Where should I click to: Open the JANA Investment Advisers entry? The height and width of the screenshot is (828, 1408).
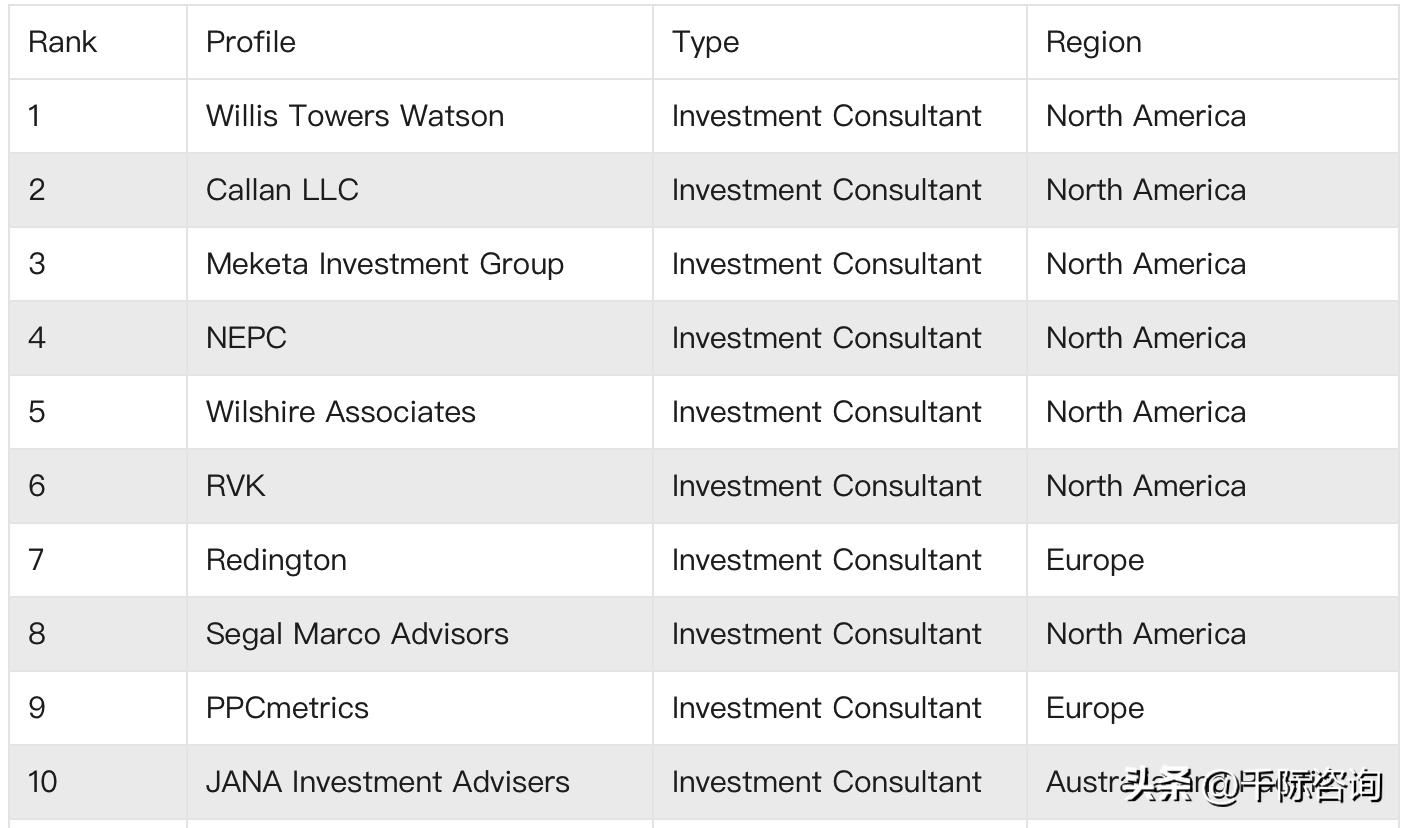click(x=388, y=782)
